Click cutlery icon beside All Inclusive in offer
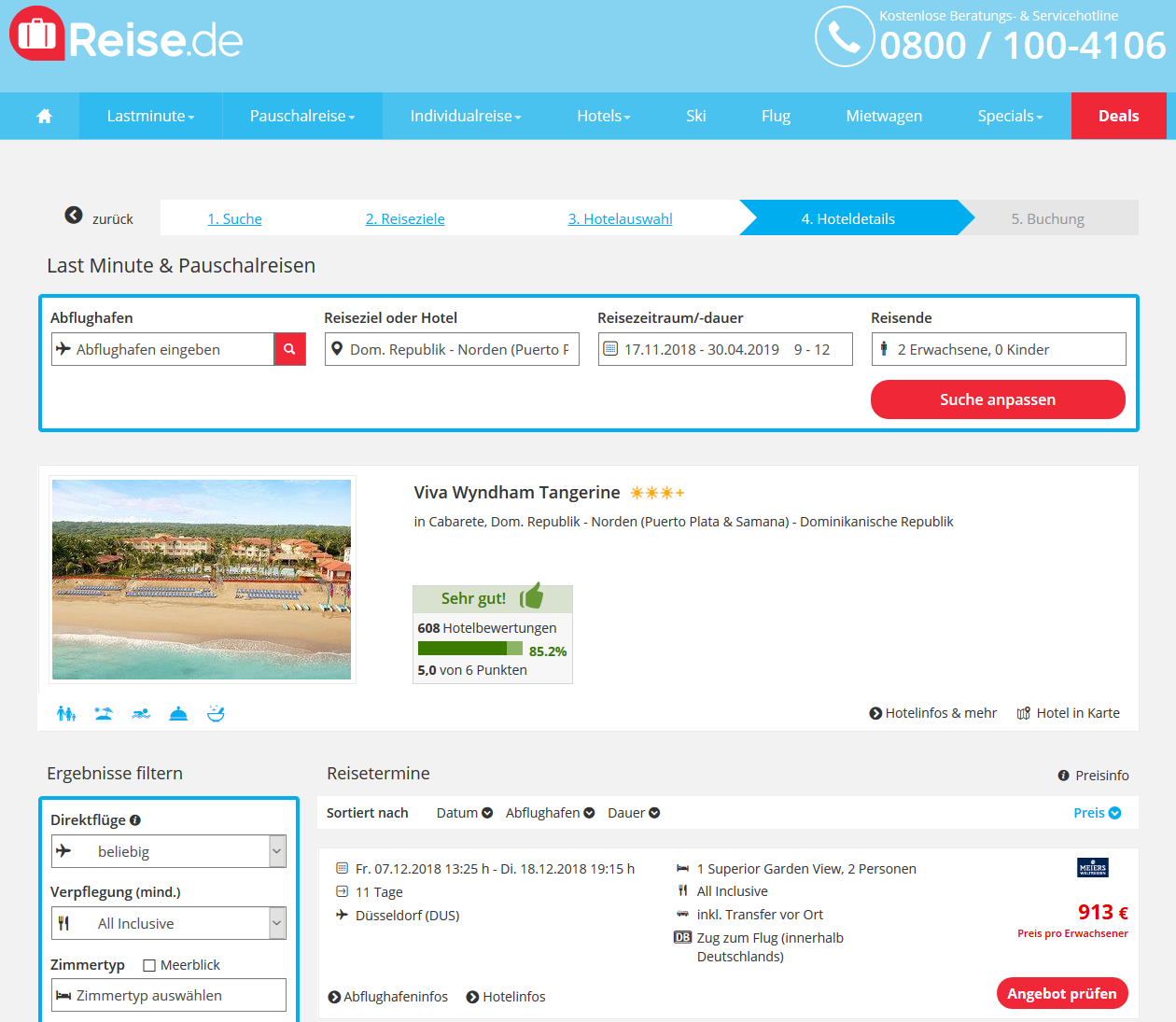This screenshot has width=1176, height=1022. 683,890
